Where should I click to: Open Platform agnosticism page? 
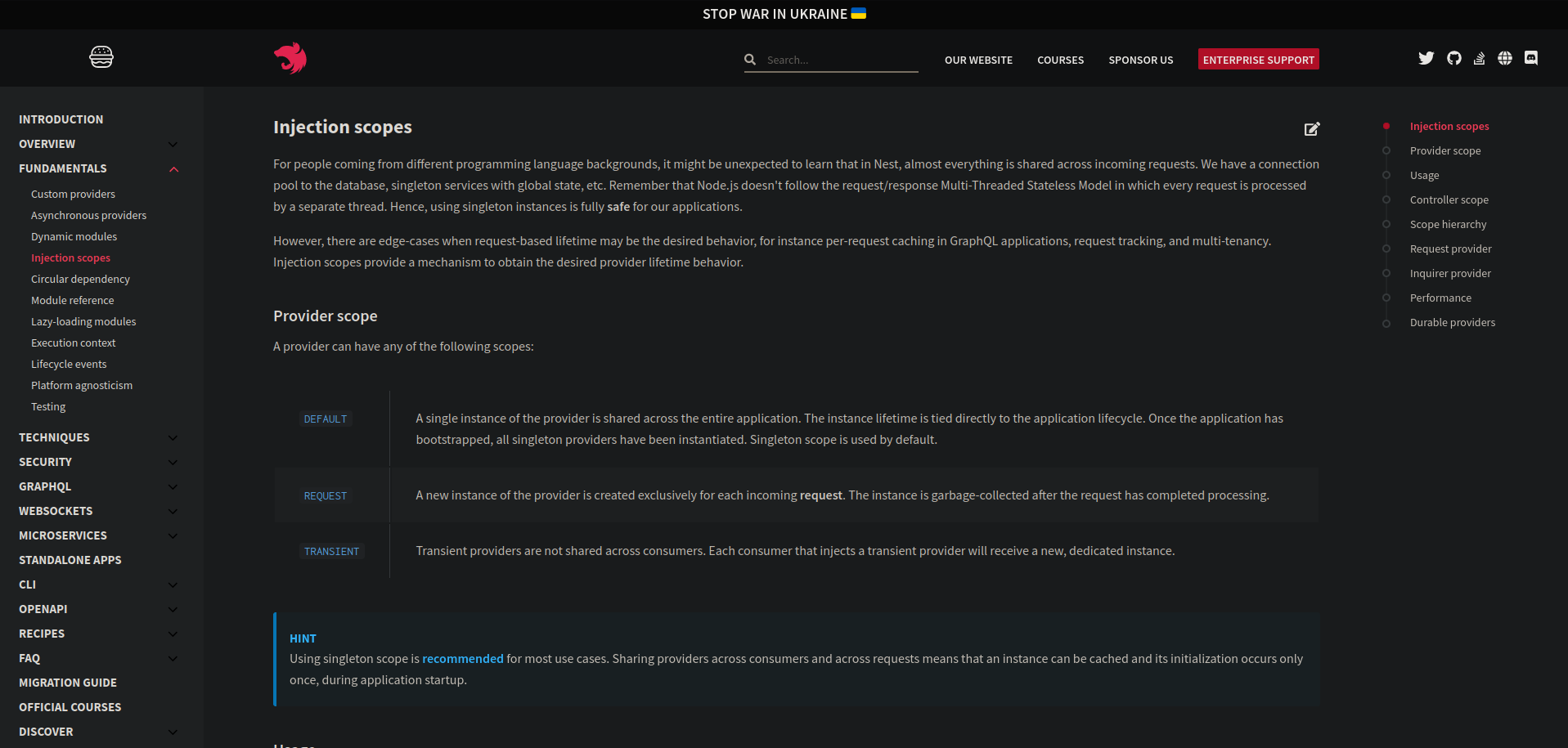82,385
